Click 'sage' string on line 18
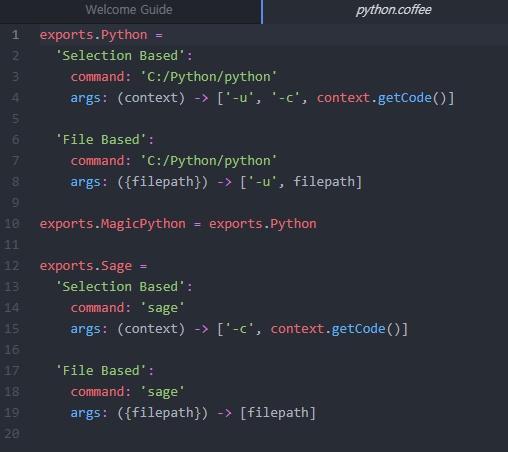Screen dimensions: 508x452 click(x=162, y=392)
